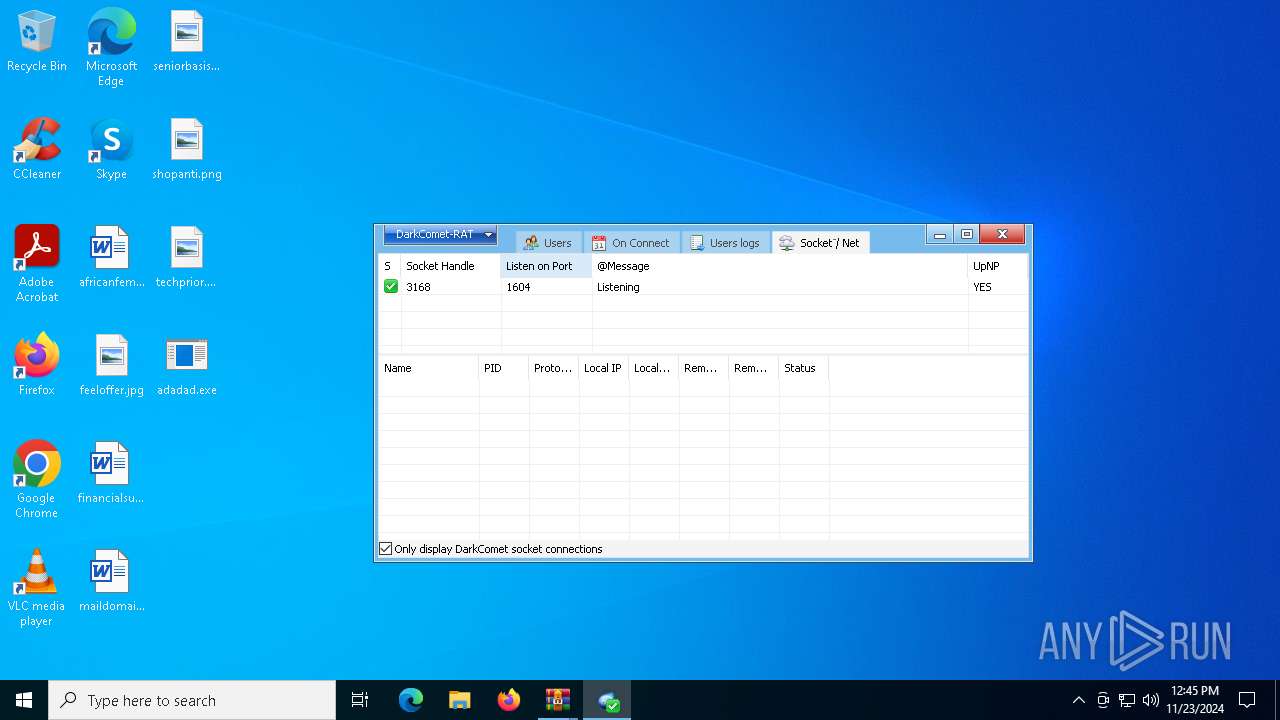Open the DarkComet-RAT dropdown menu
This screenshot has height=720, width=1280.
pos(440,235)
